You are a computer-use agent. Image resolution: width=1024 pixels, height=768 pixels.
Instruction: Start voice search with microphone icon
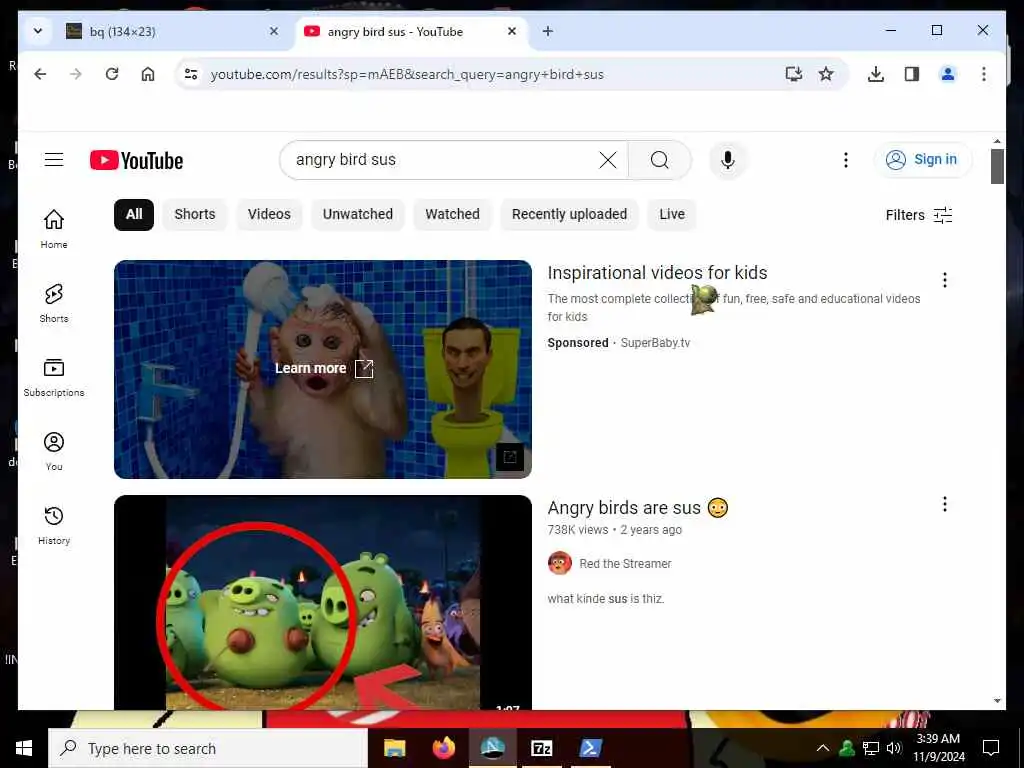(728, 160)
